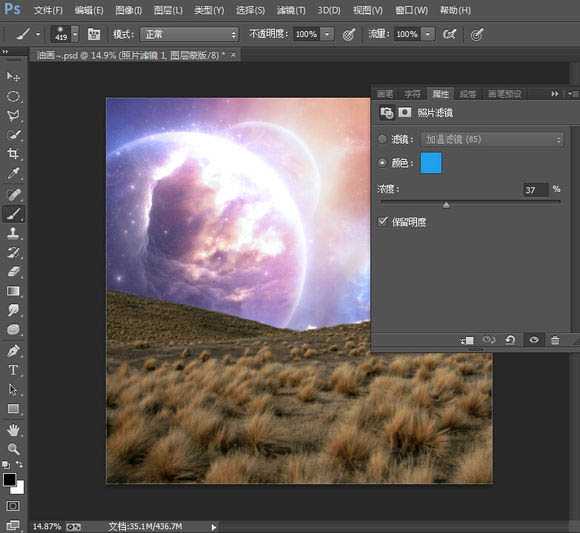
Task: Uncheck the 保留明度 checkbox
Action: [383, 221]
